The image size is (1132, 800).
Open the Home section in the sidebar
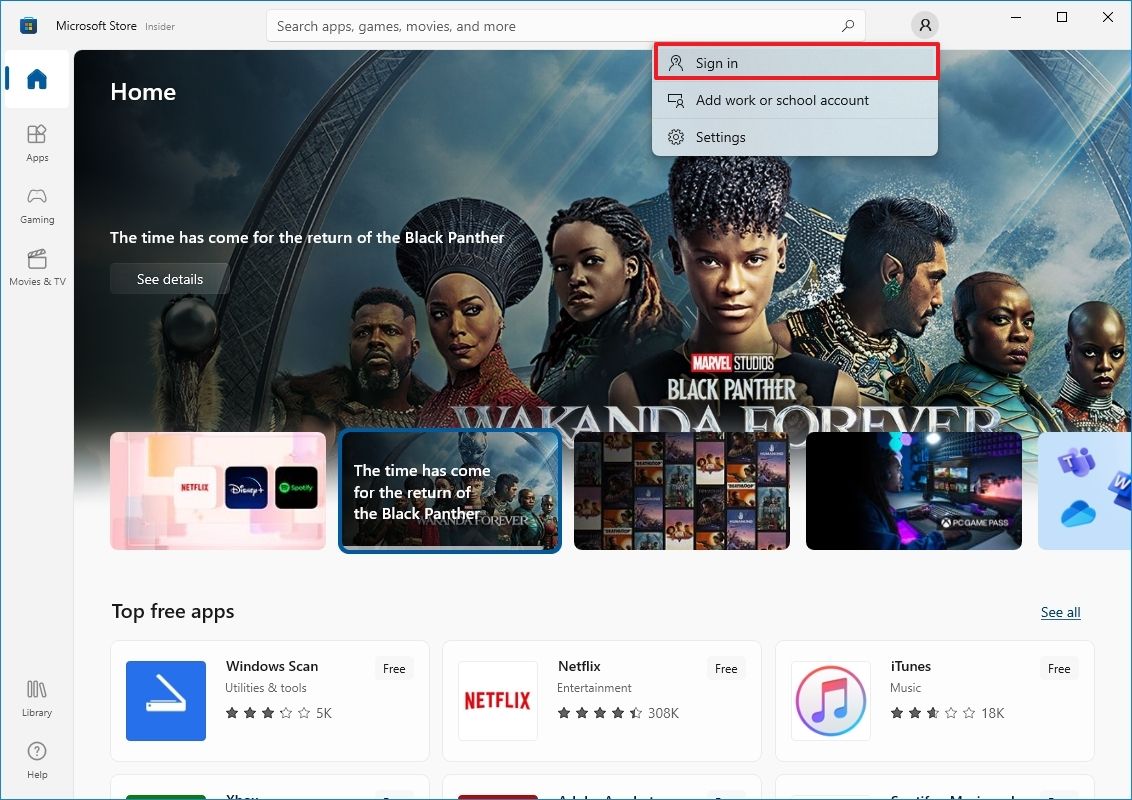[x=36, y=80]
